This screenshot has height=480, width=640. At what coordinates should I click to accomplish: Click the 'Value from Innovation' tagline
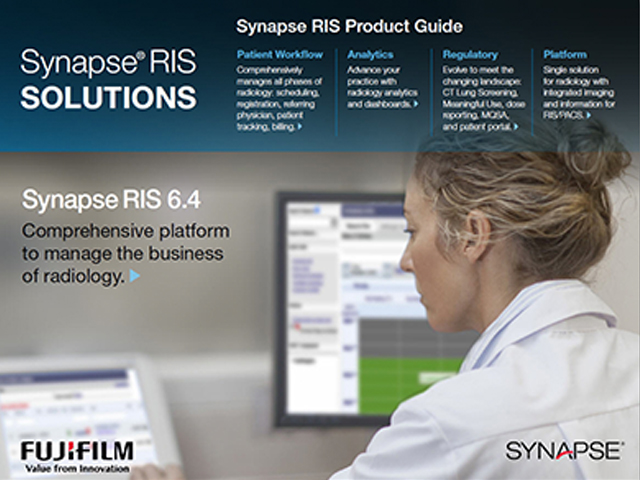tap(76, 467)
